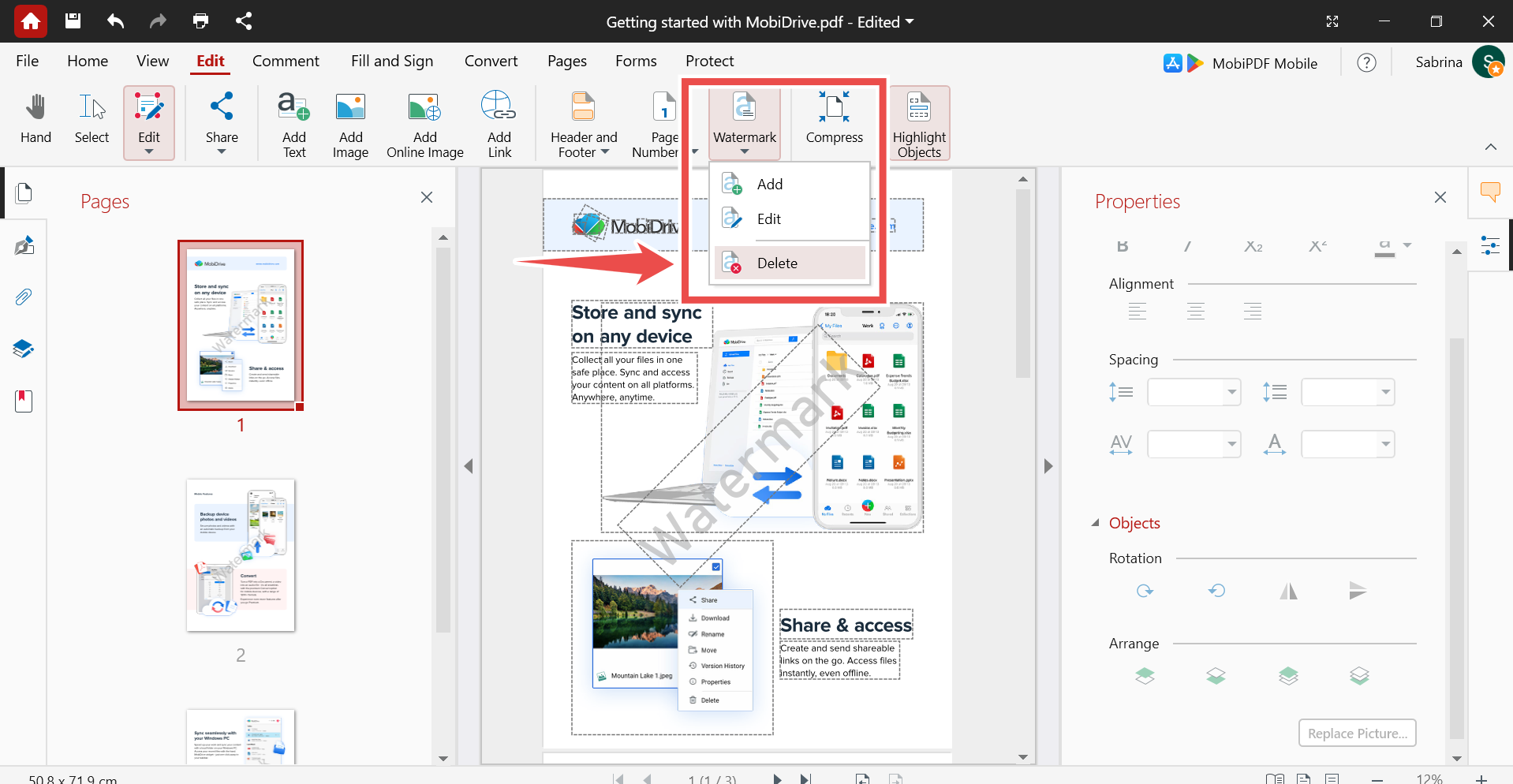Align text left
This screenshot has width=1513, height=784.
click(1138, 311)
